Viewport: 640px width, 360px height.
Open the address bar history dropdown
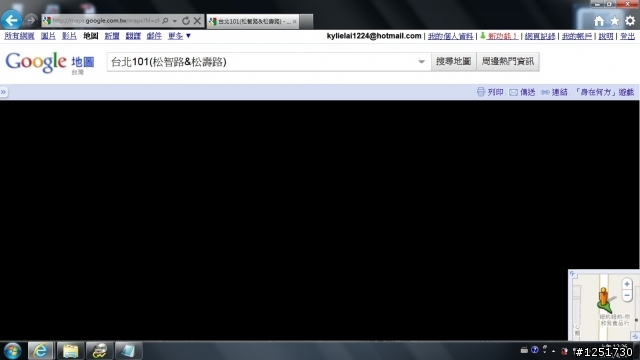pyautogui.click(x=175, y=21)
